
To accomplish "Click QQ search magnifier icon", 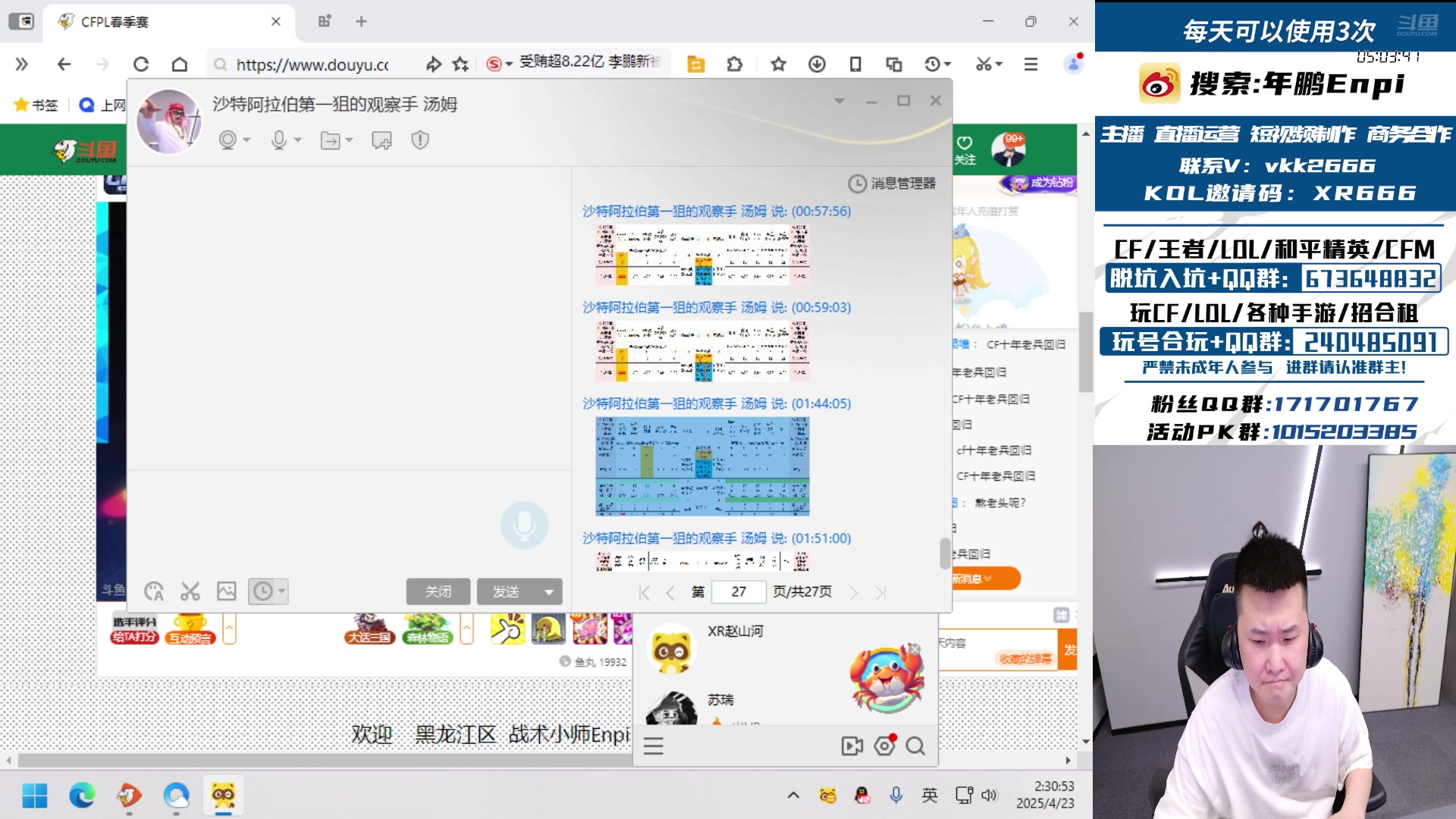I will [x=915, y=746].
